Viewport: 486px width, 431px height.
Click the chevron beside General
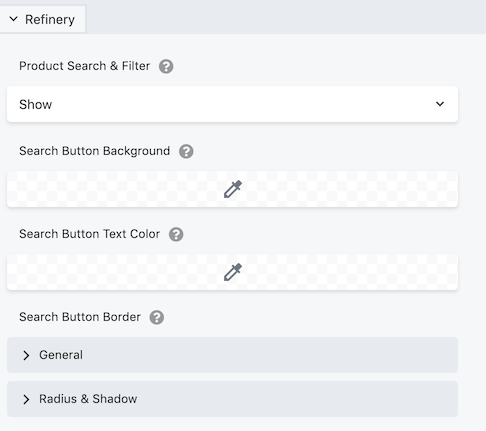26,355
